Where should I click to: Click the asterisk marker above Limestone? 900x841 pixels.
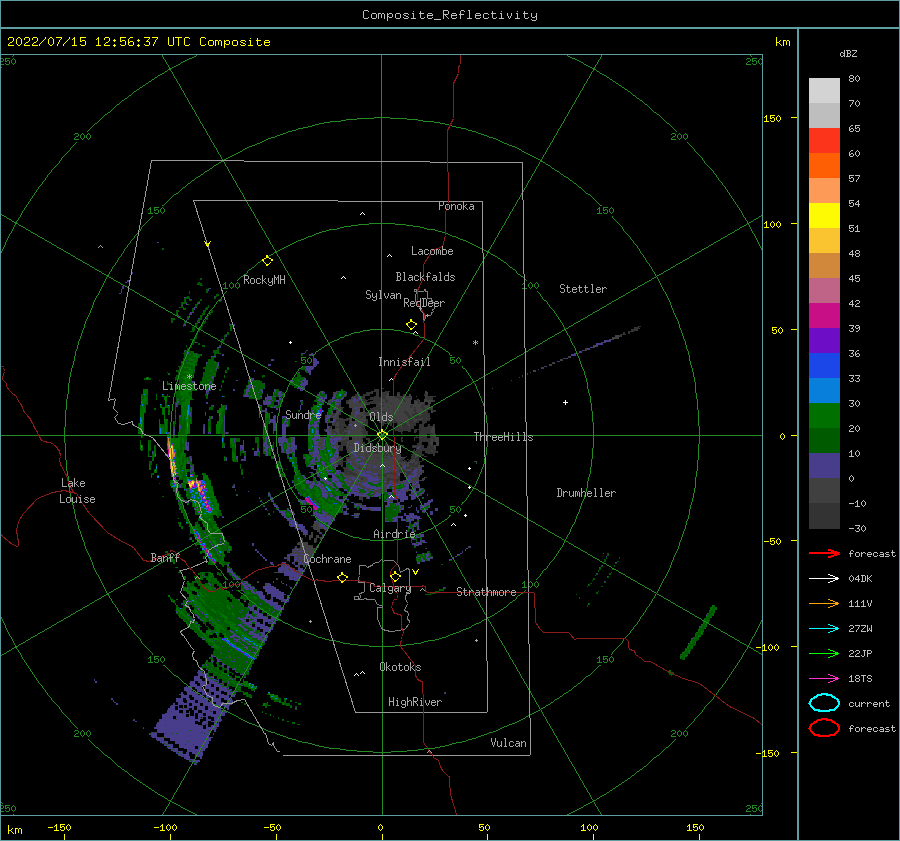pos(189,377)
